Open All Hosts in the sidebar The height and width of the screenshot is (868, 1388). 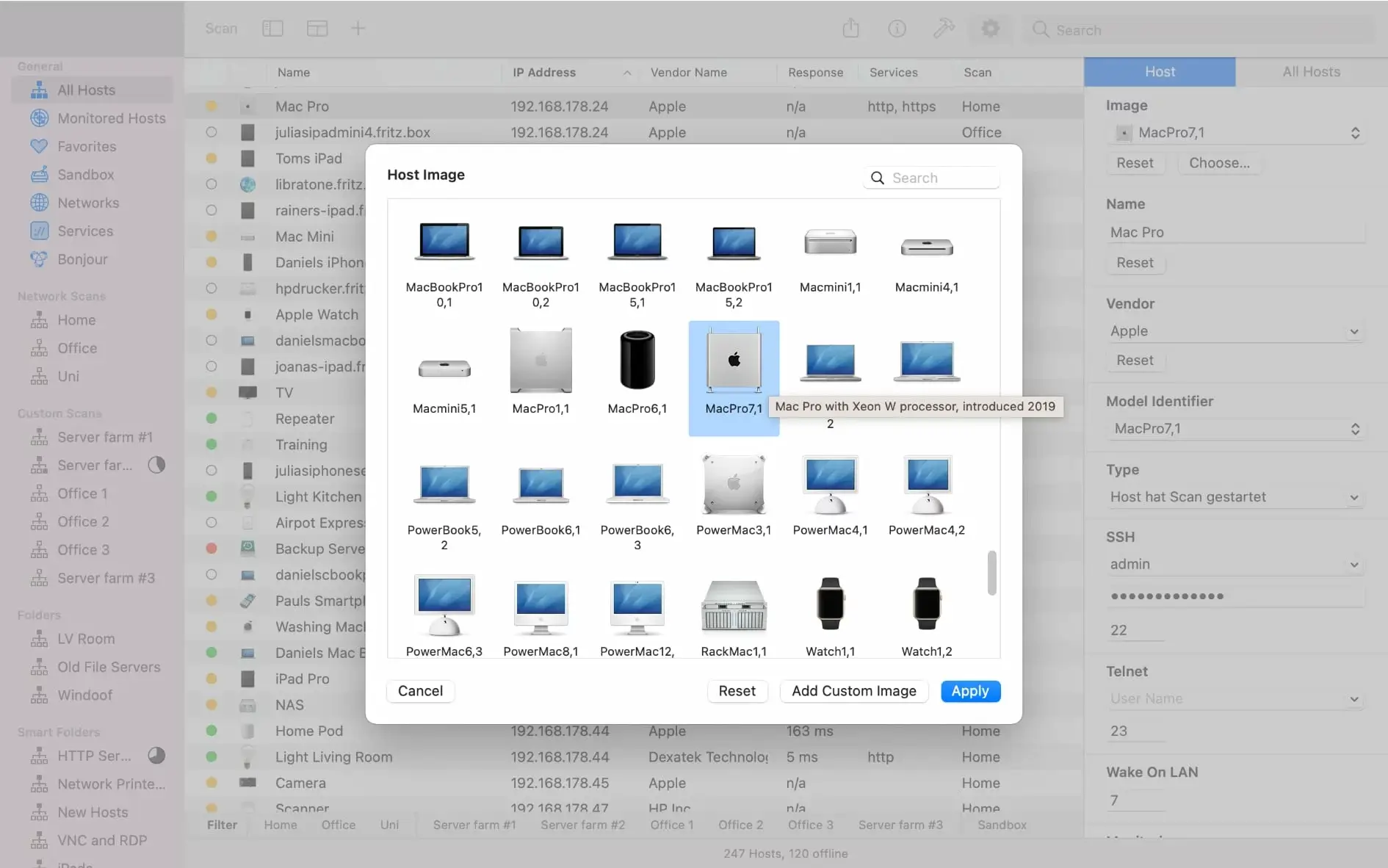(93, 90)
